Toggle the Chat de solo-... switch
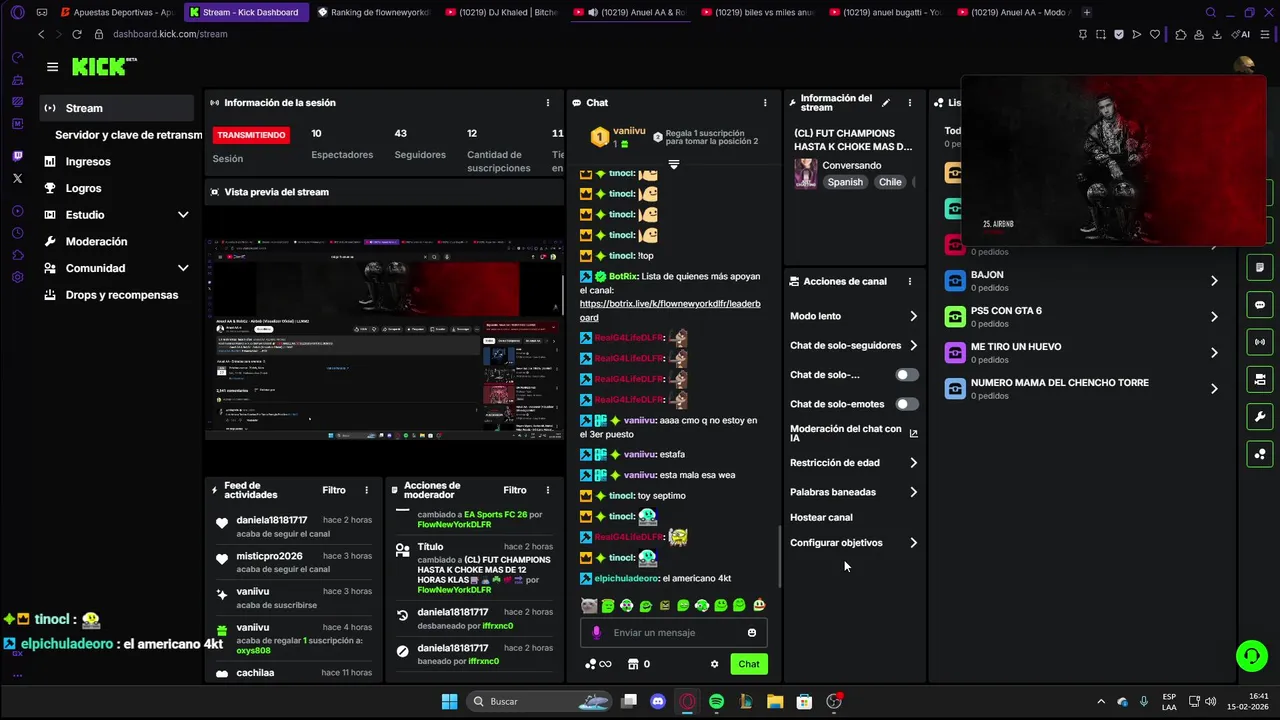Viewport: 1280px width, 720px height. 907,375
